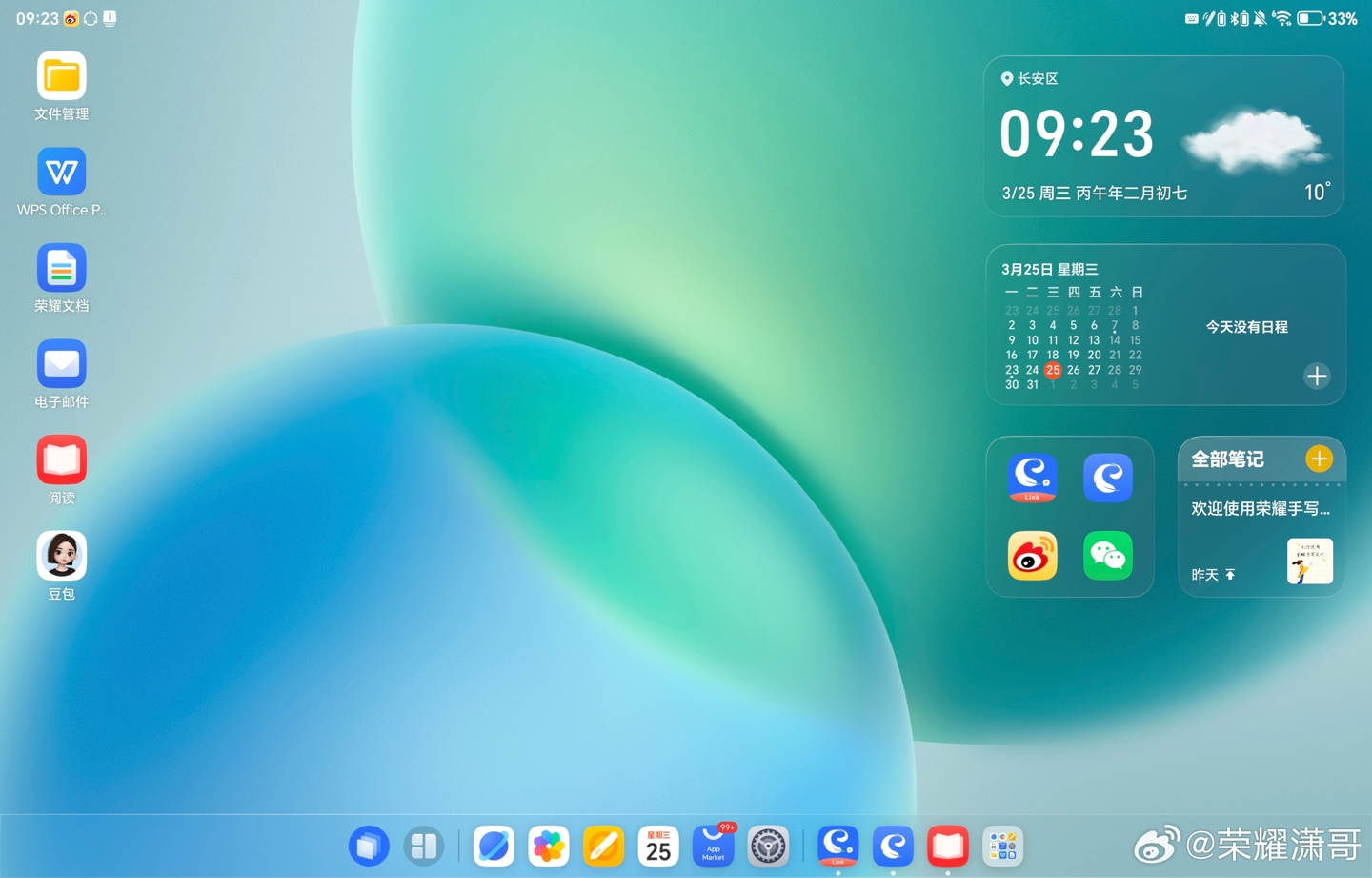Open the 文件管理 file manager app
Screen dimensions: 1372x878
pyautogui.click(x=61, y=76)
